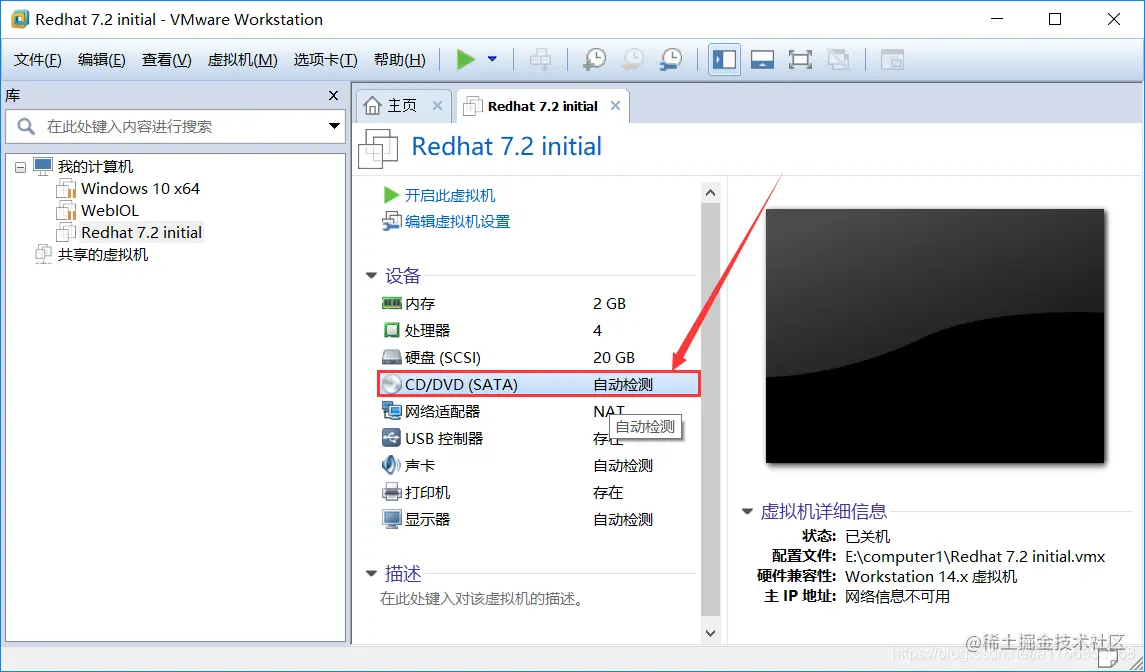Click the 网络适配器 network icon
This screenshot has width=1145, height=672.
pos(391,411)
